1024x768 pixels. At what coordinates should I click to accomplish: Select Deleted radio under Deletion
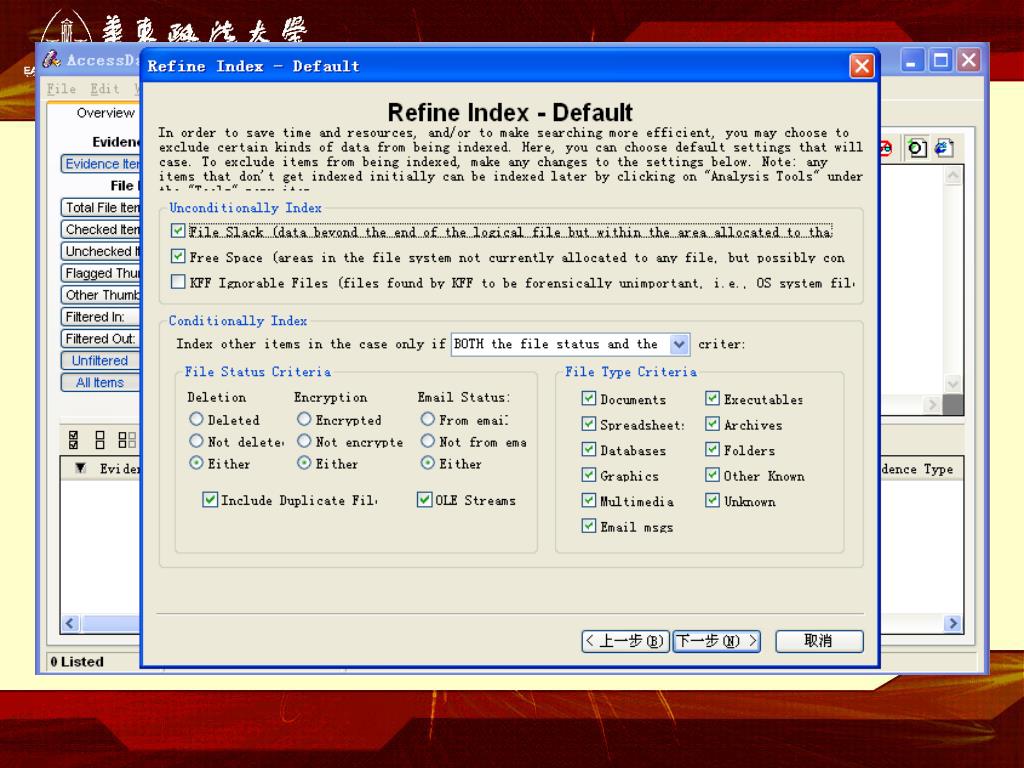[x=196, y=419]
